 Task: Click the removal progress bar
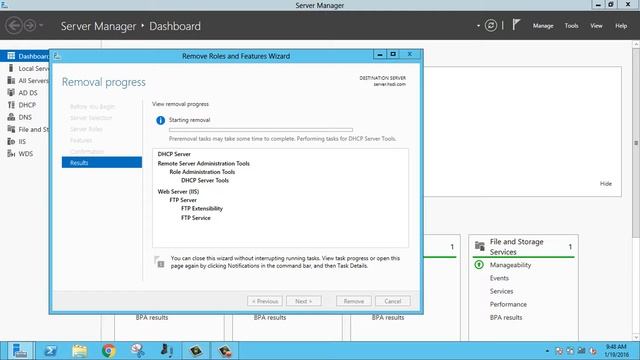point(261,130)
